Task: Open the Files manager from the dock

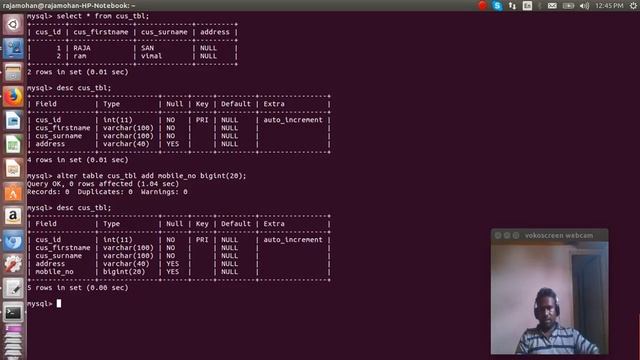Action: 13,73
